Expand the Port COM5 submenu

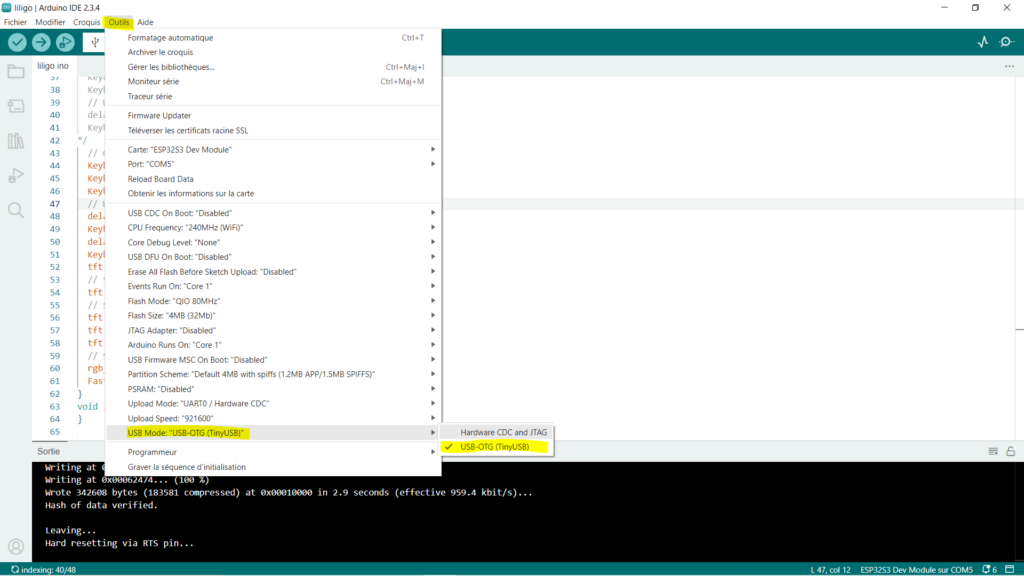[274, 164]
